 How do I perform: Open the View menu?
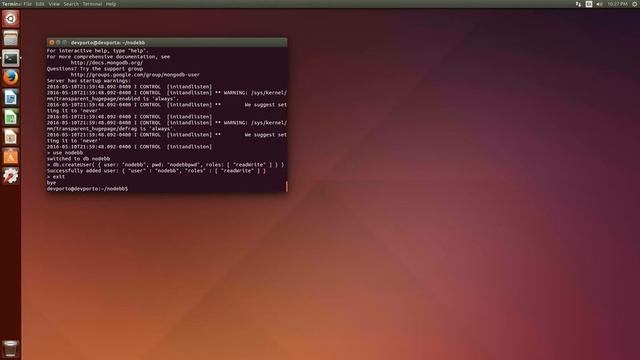tap(54, 4)
